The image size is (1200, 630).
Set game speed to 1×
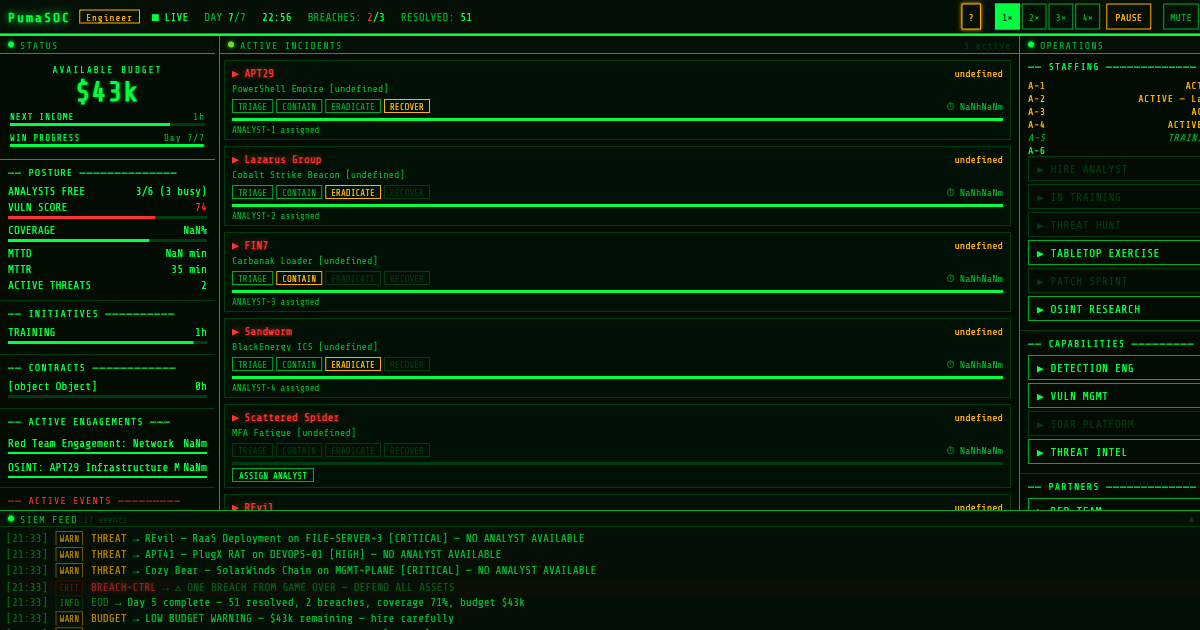point(1007,17)
